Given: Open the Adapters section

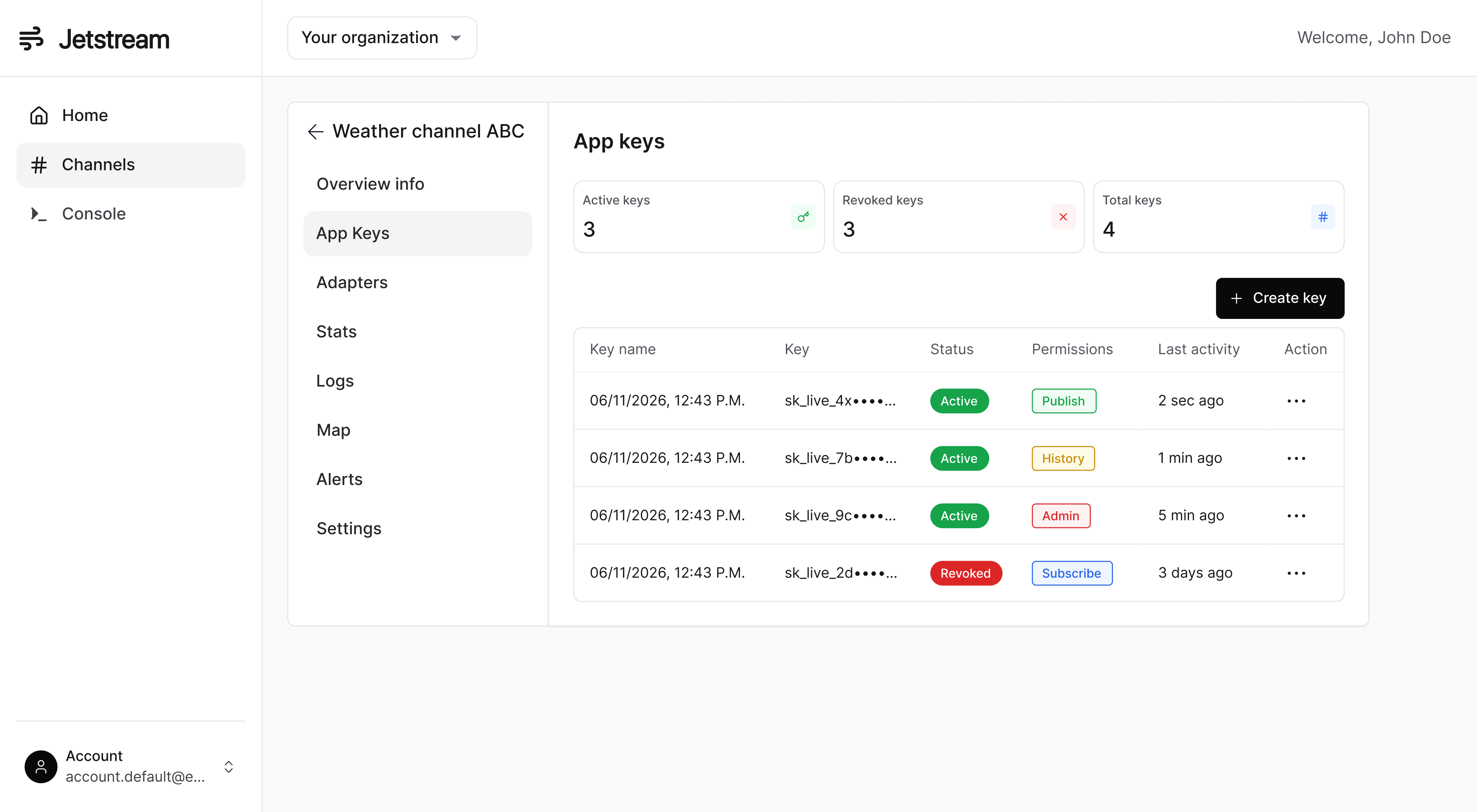Looking at the screenshot, I should [x=417, y=282].
